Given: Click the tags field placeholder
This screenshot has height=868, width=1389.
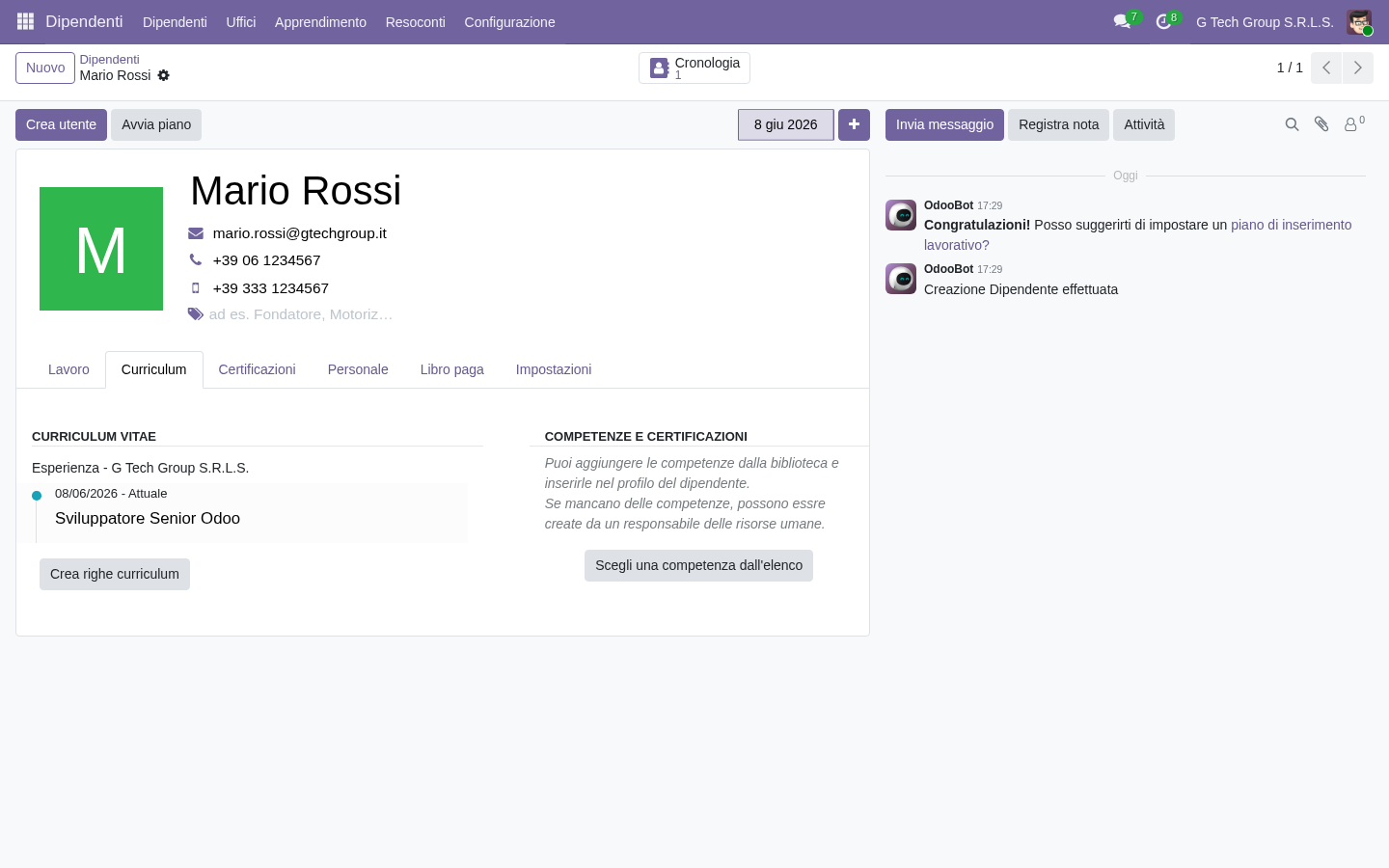Looking at the screenshot, I should coord(301,314).
